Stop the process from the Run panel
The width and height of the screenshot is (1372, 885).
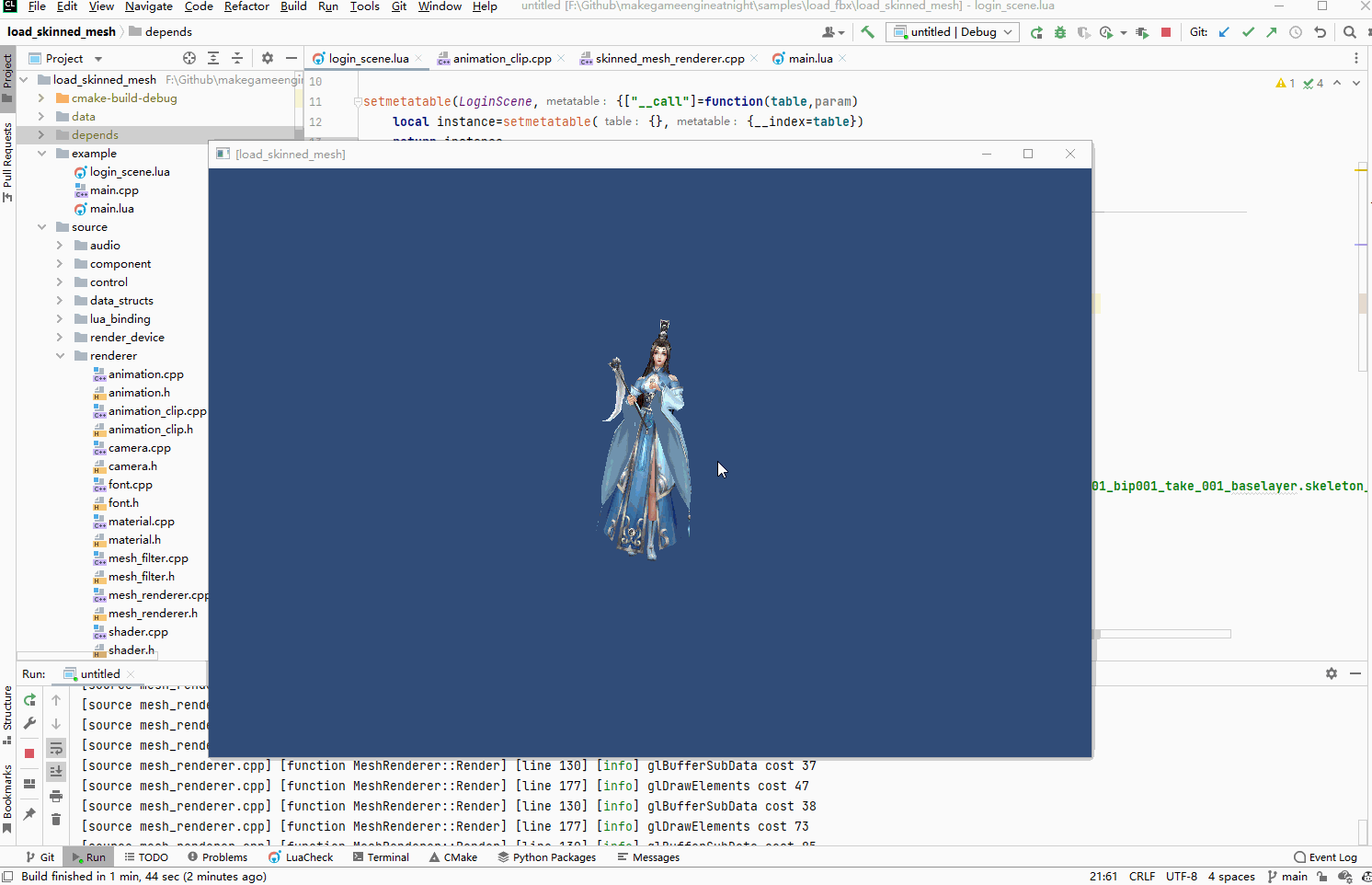click(x=29, y=753)
